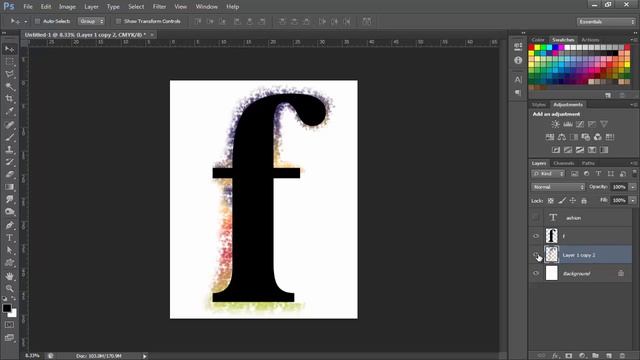Select the Healing Brush tool
The height and width of the screenshot is (360, 640).
[x=9, y=125]
